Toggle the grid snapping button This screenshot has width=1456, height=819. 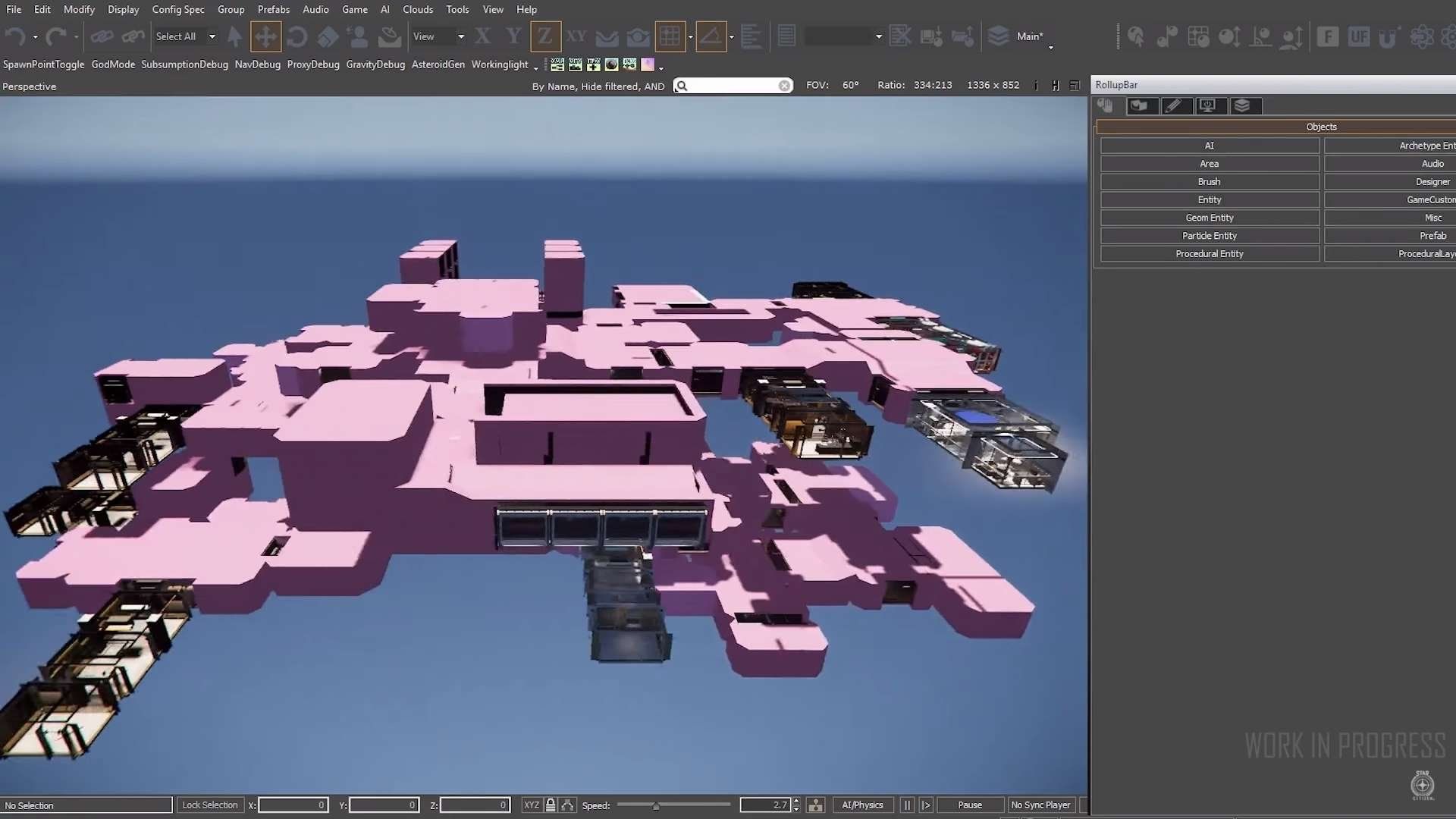click(670, 36)
